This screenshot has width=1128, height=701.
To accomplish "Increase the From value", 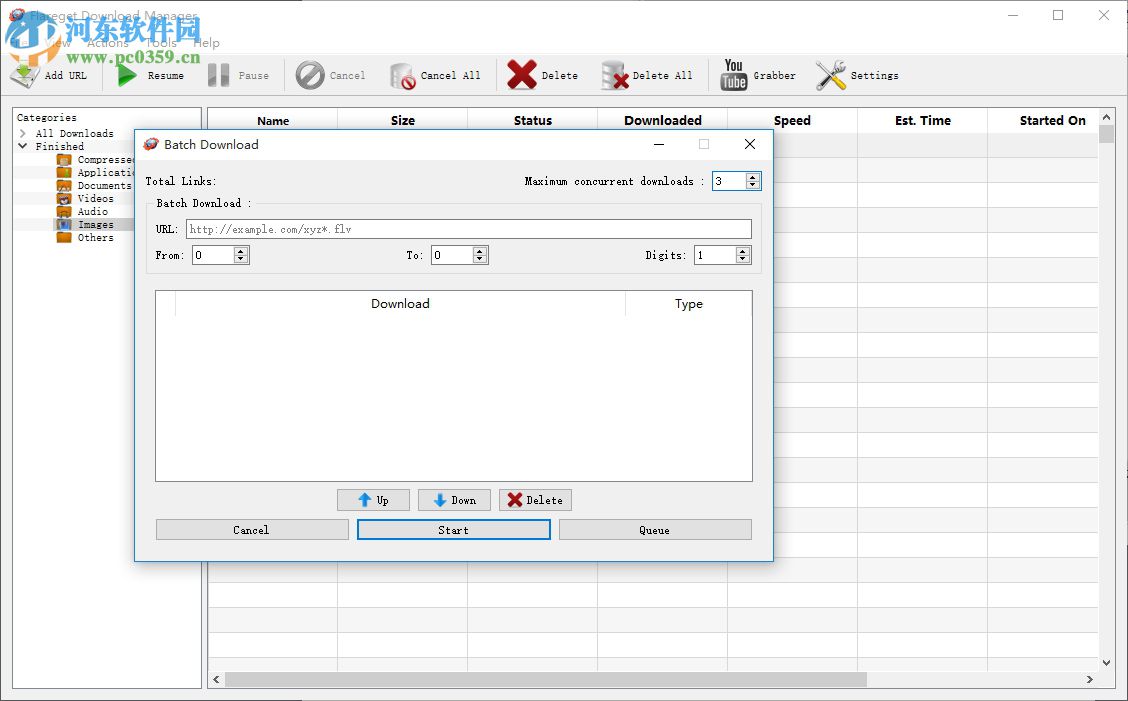I will point(241,250).
